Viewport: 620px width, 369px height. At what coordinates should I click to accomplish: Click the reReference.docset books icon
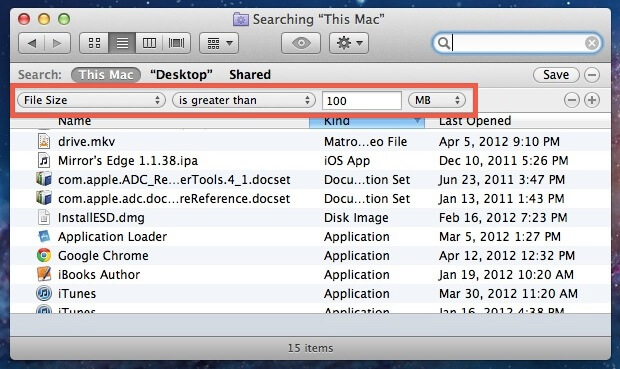pyautogui.click(x=44, y=198)
